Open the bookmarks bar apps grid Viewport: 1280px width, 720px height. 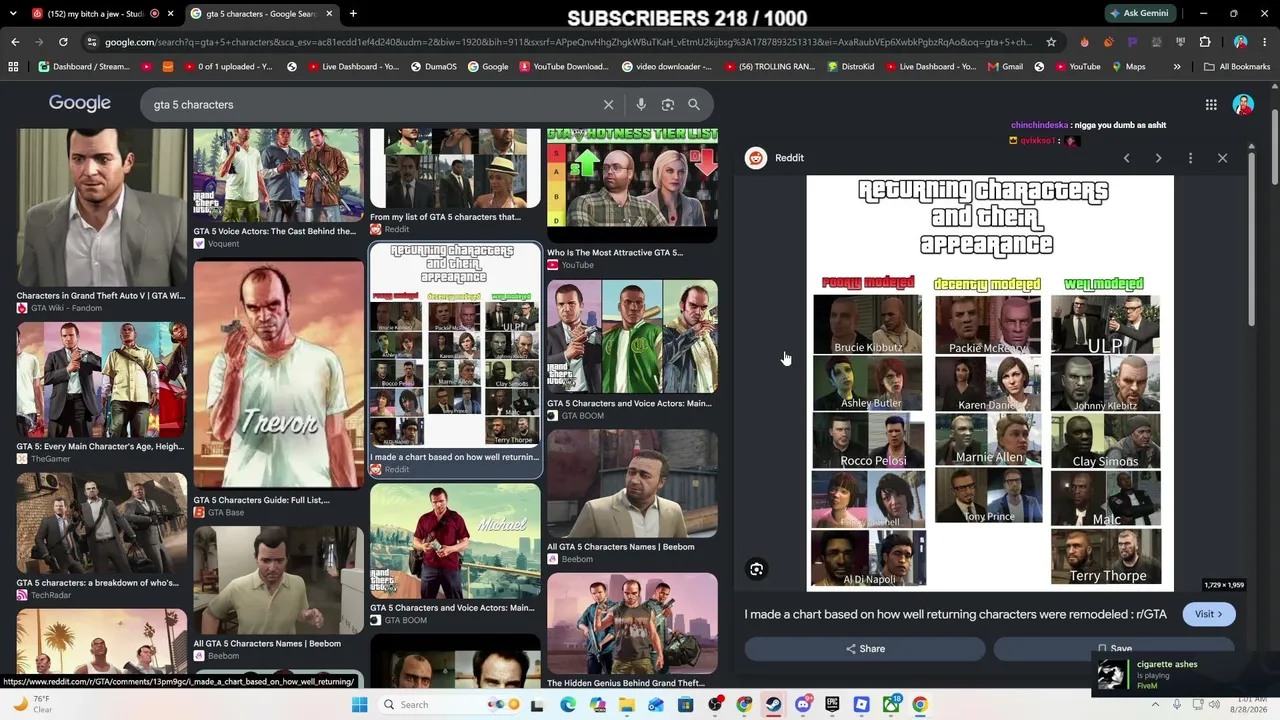click(x=13, y=67)
